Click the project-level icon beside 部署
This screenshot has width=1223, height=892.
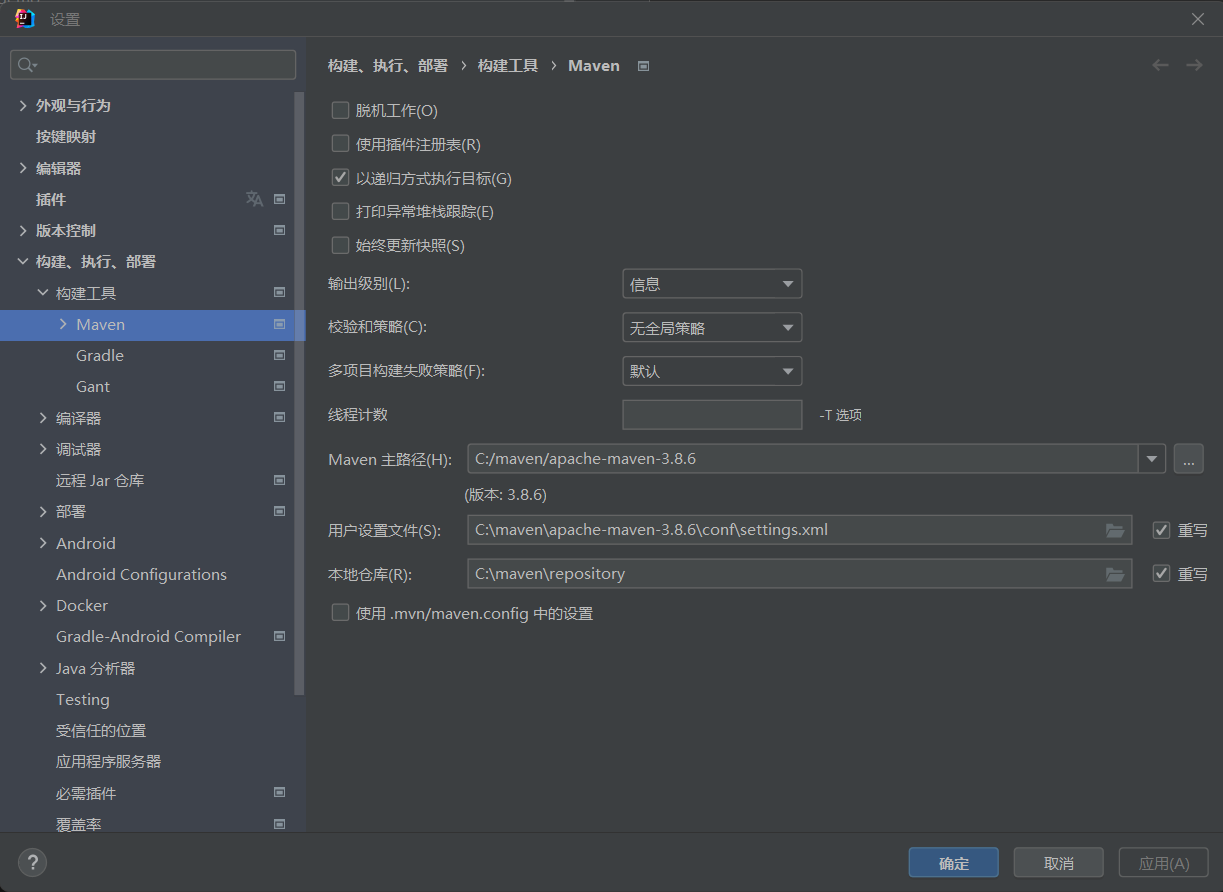[280, 511]
